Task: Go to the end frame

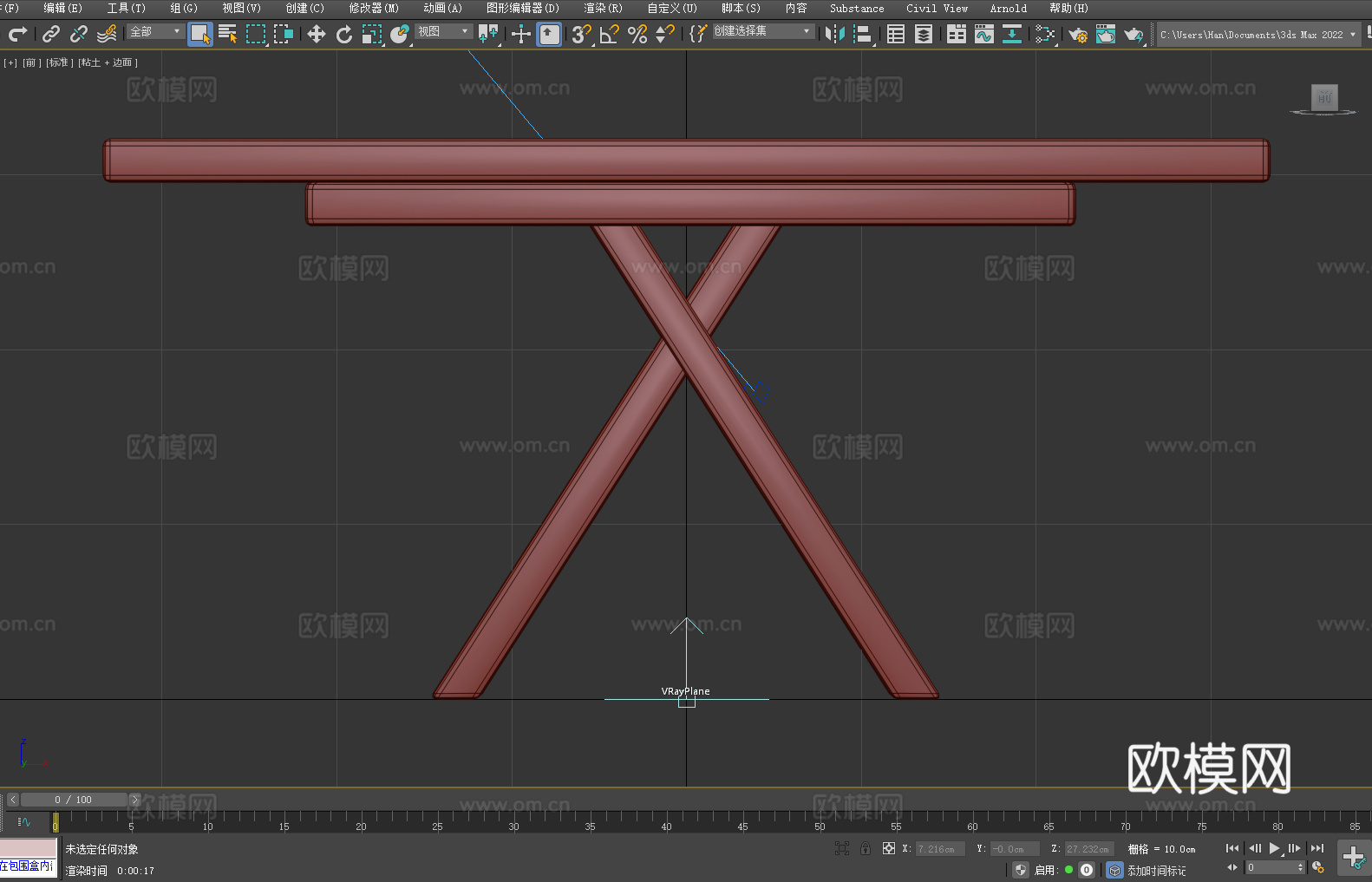Action: (1317, 848)
